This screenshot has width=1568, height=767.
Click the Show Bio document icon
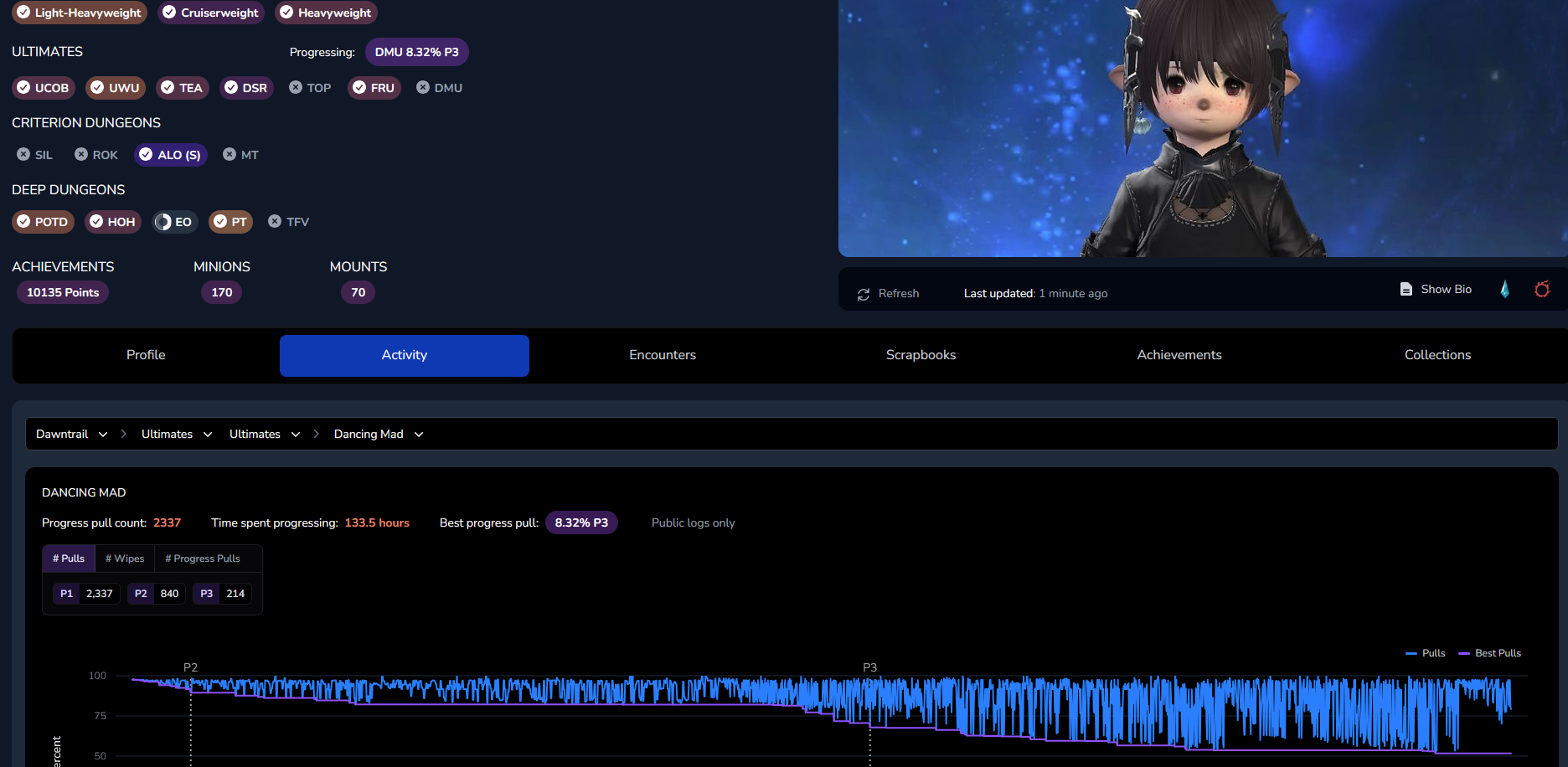(x=1406, y=289)
